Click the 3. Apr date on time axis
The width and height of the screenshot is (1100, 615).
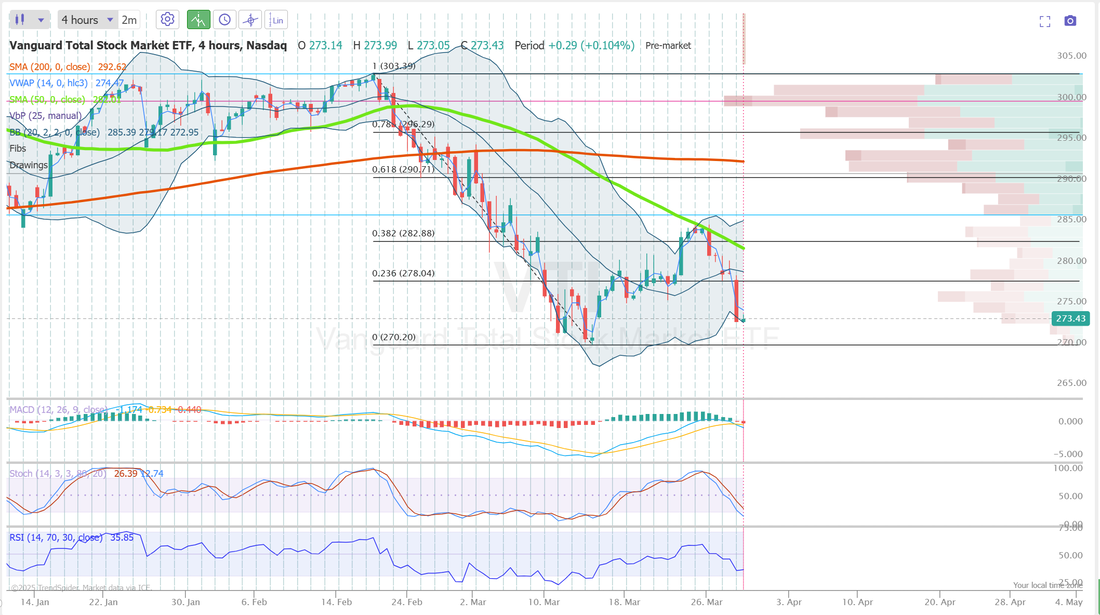(789, 602)
